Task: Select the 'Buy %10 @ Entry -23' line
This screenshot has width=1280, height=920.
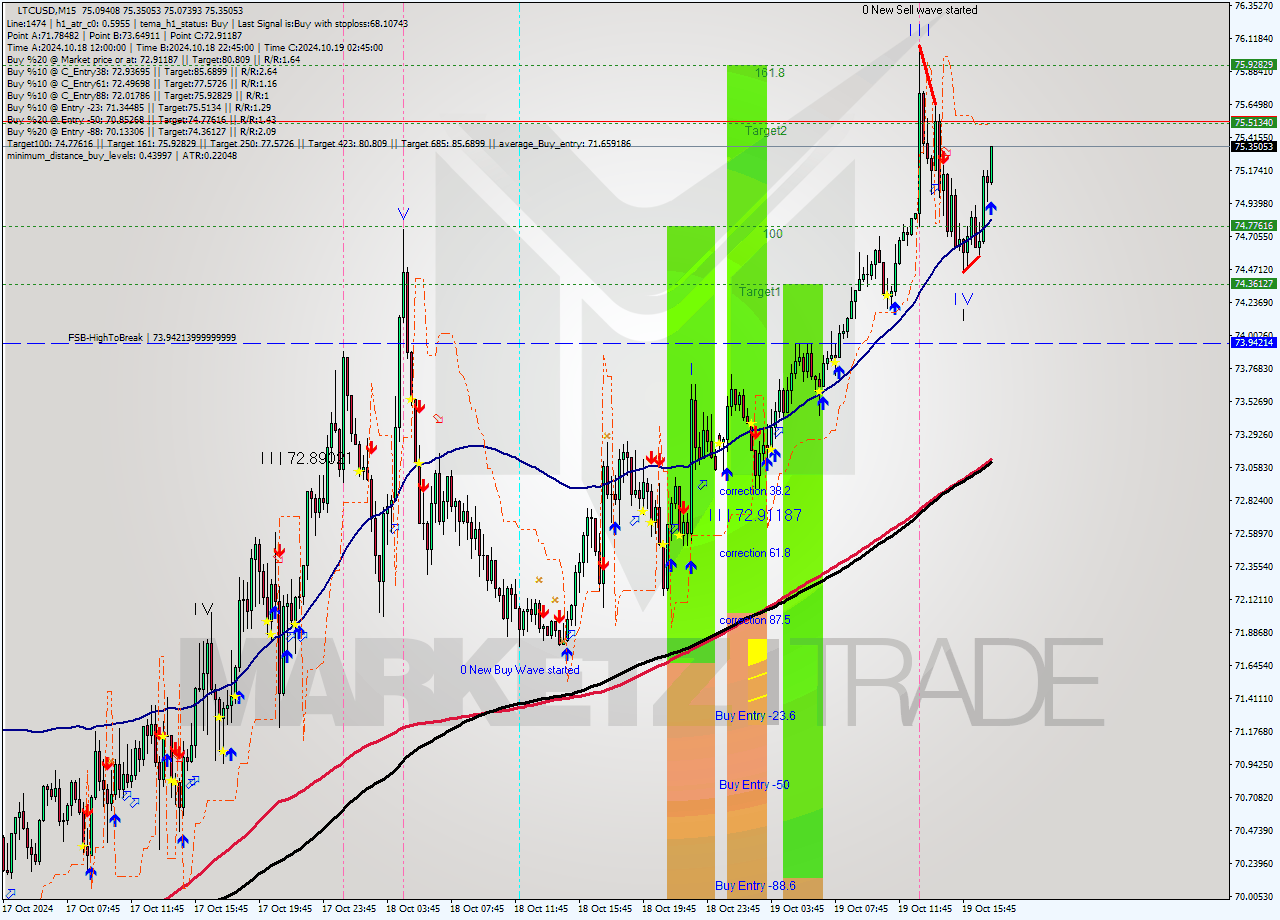Action: click(x=138, y=107)
